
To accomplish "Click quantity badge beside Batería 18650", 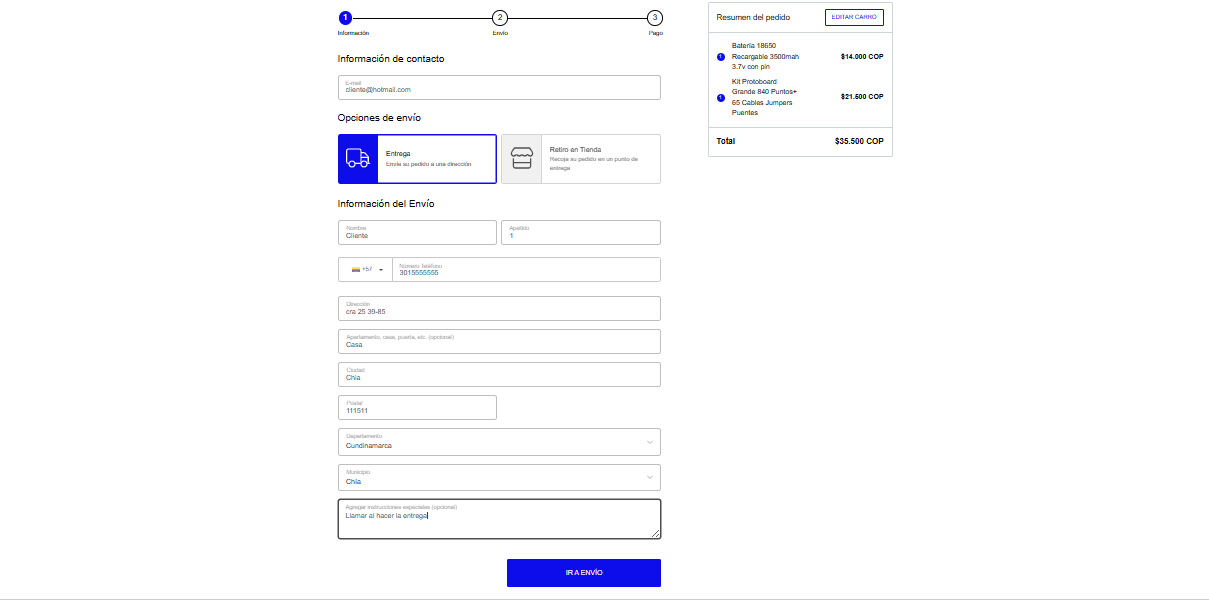I will pos(721,56).
